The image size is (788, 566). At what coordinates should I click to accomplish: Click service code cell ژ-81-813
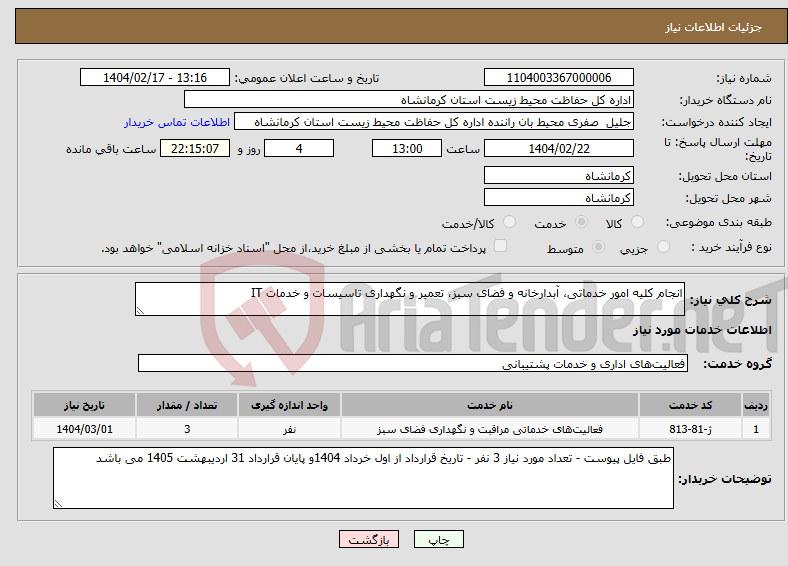click(x=691, y=429)
